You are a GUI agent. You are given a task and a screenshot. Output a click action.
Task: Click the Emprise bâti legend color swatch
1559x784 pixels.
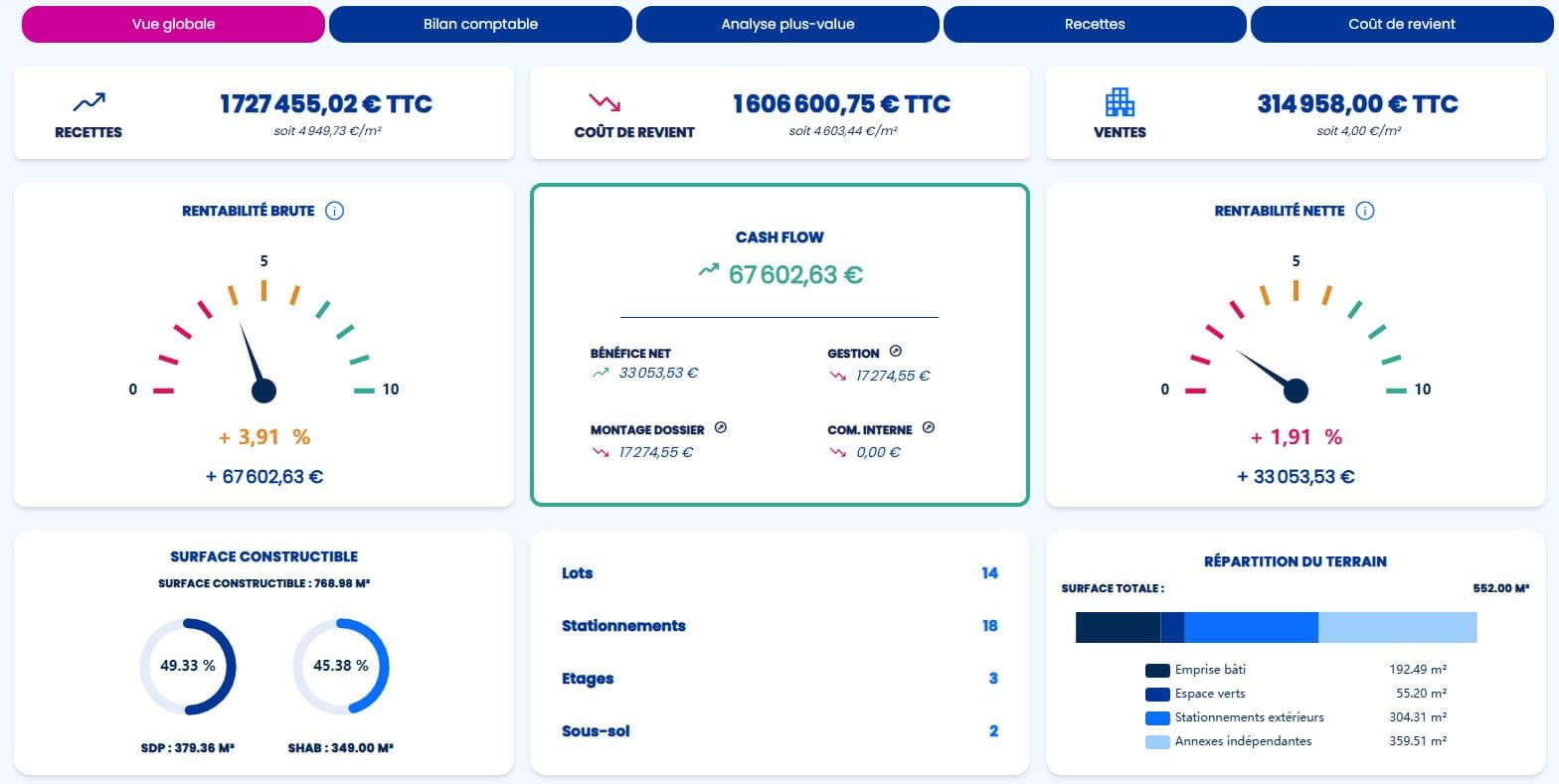(1157, 671)
